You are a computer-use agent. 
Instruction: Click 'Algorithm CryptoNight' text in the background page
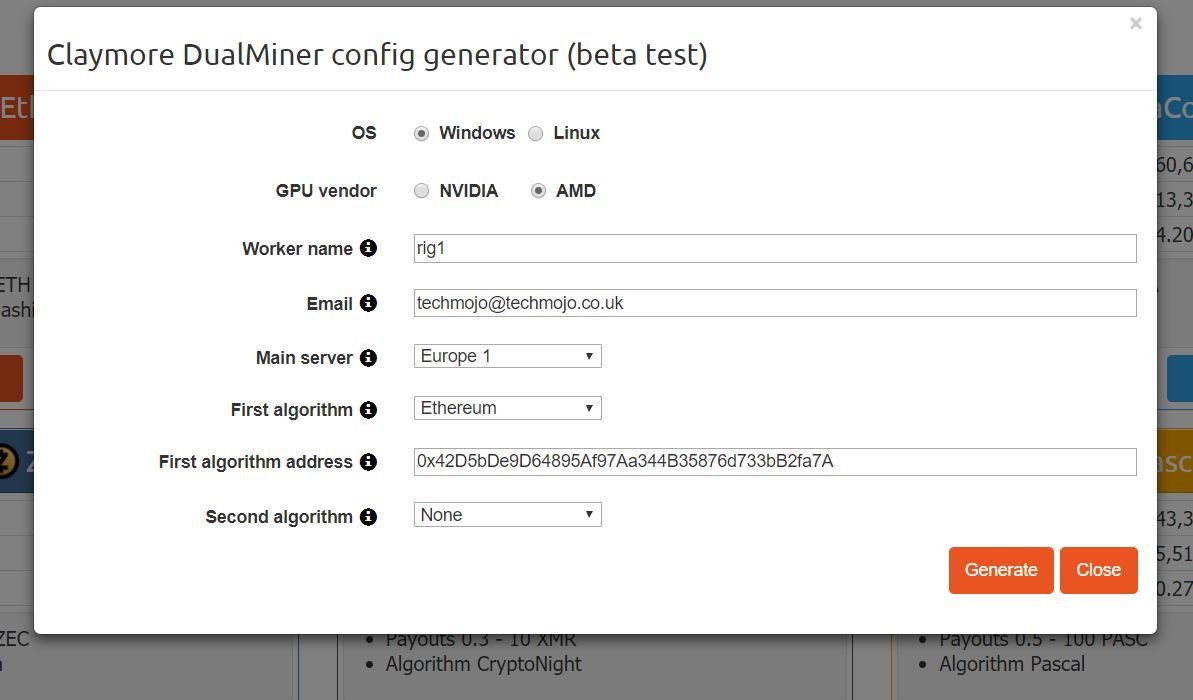483,664
